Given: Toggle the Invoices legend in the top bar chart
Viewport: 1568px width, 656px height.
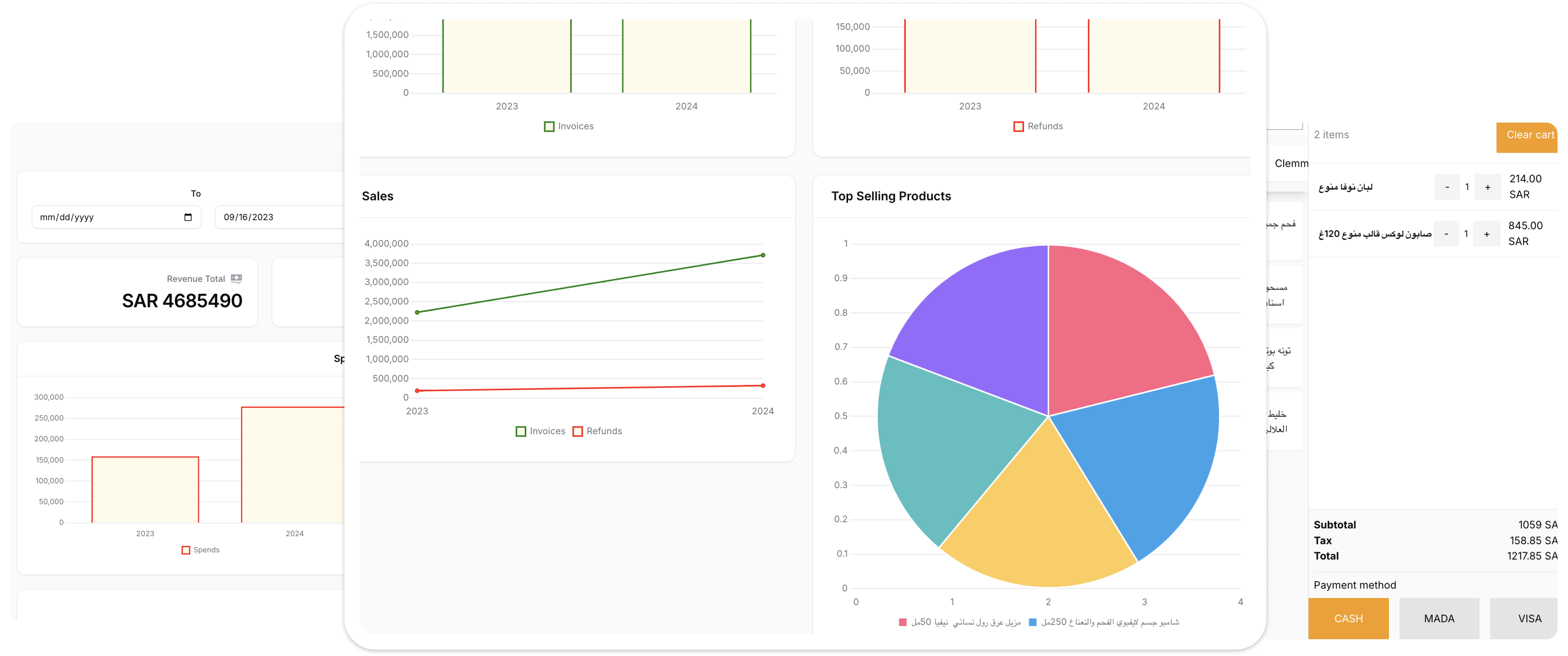Looking at the screenshot, I should [569, 127].
